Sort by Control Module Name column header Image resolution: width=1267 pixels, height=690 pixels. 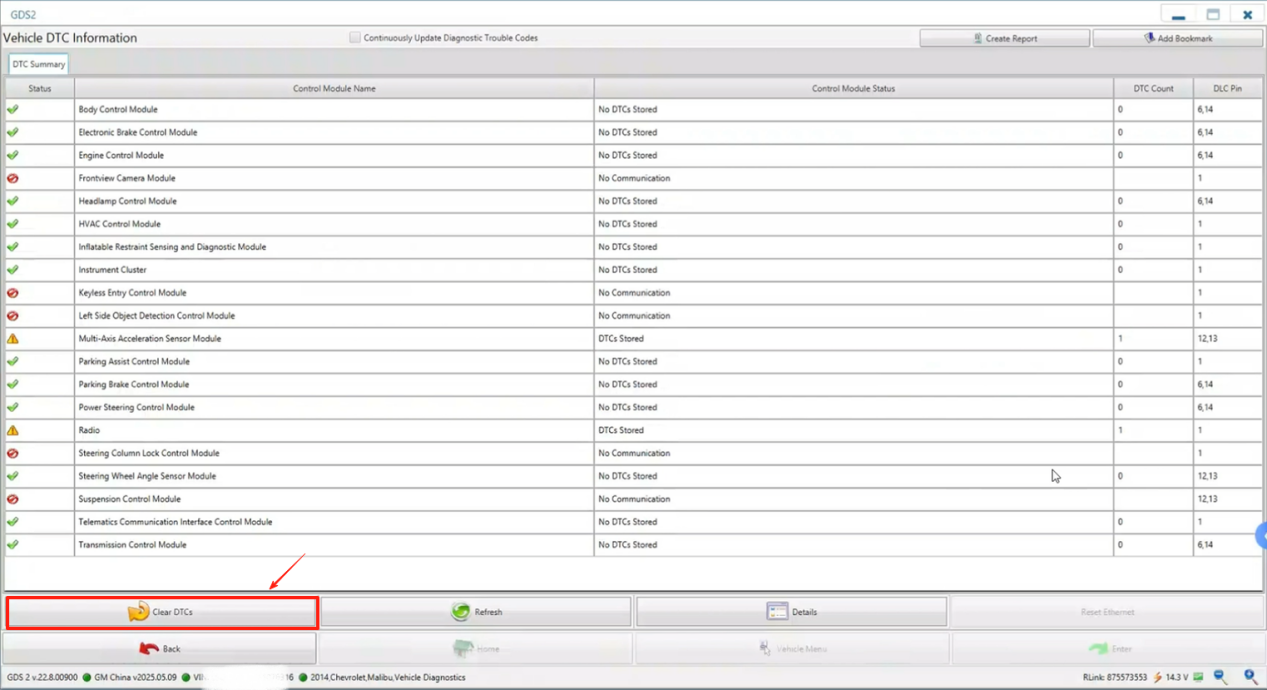(x=334, y=88)
